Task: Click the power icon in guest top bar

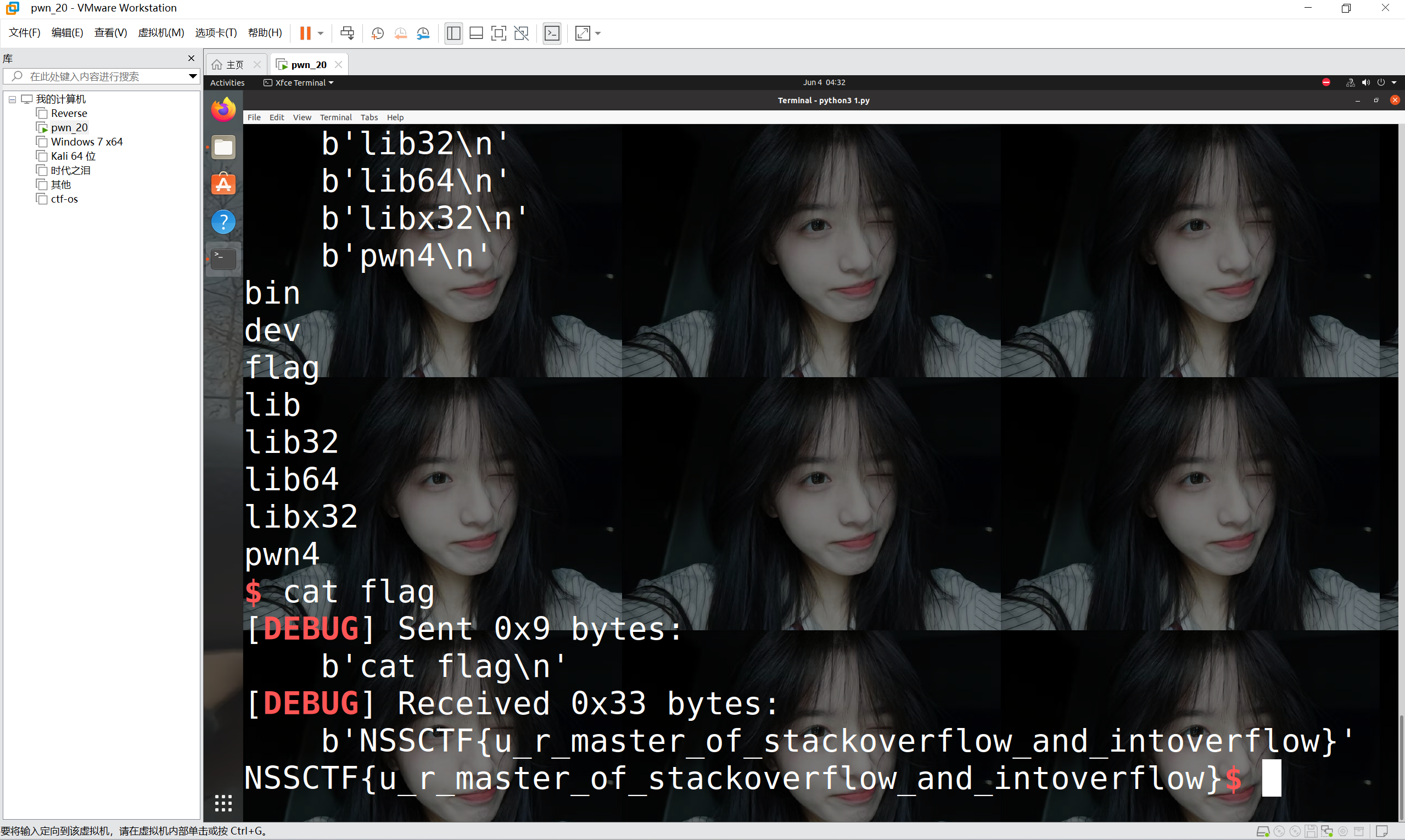Action: coord(1381,83)
